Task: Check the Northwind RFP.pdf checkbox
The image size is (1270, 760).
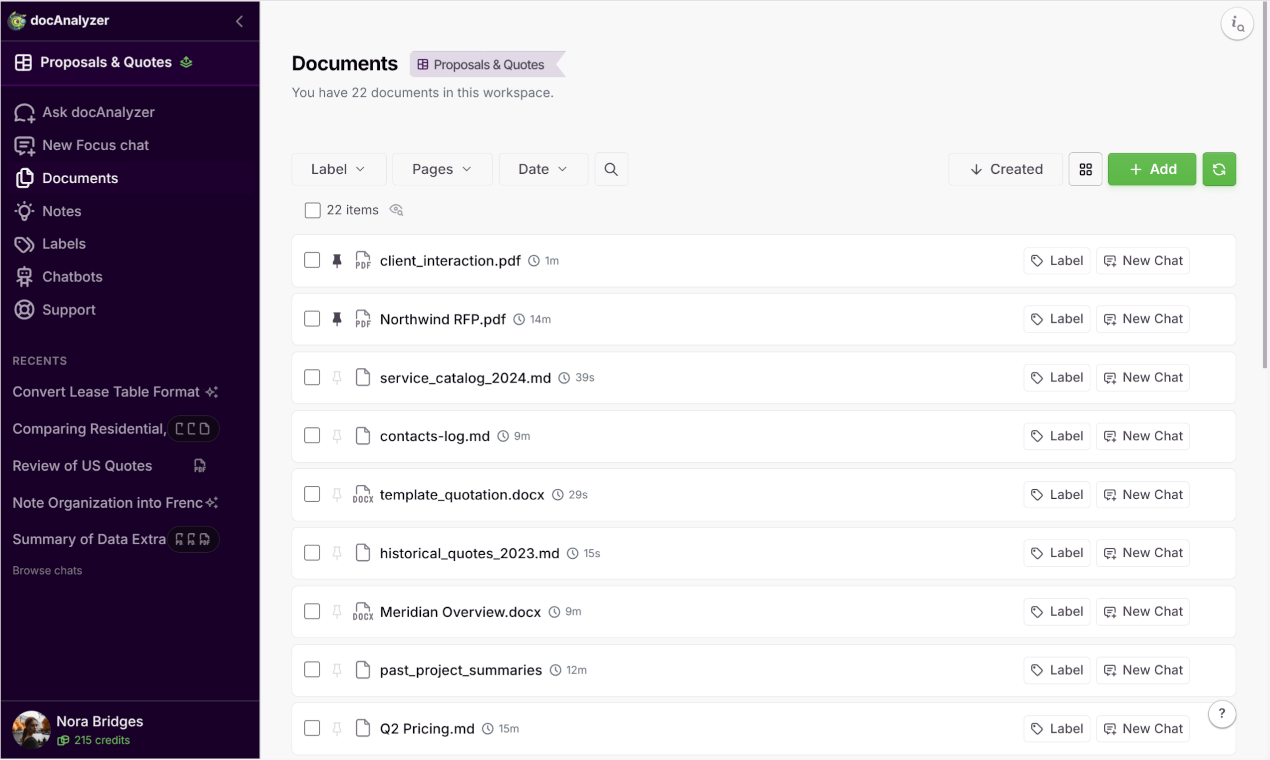Action: 312,319
